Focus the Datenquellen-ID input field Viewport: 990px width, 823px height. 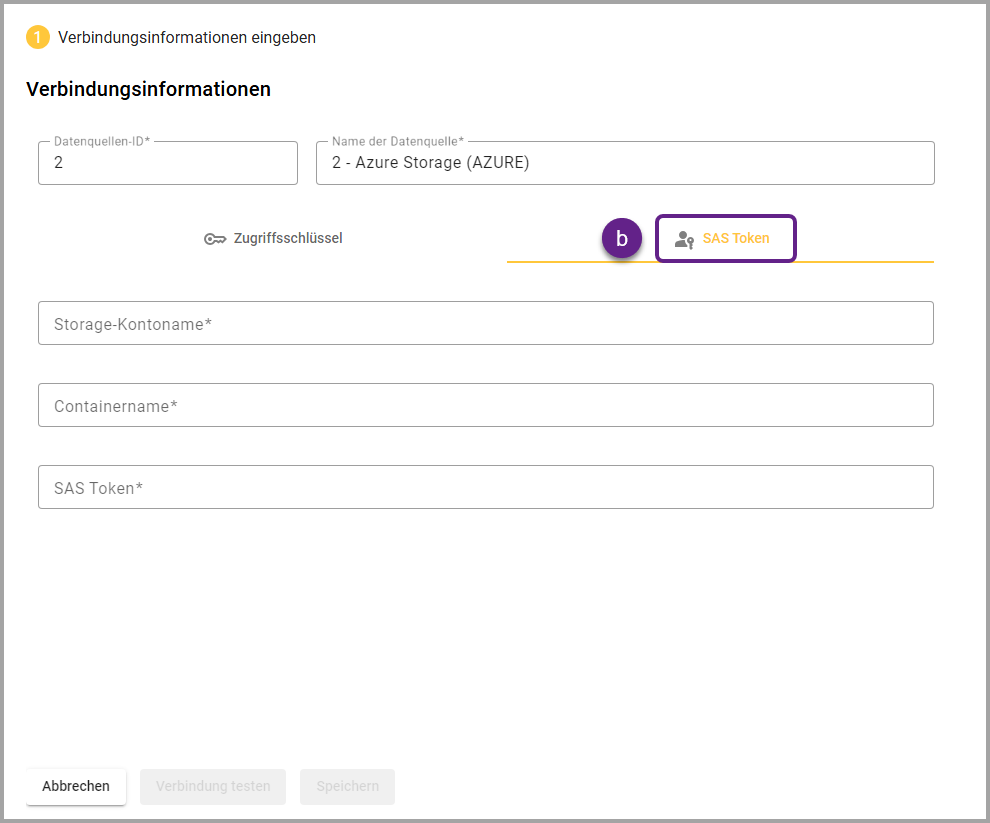pyautogui.click(x=168, y=163)
